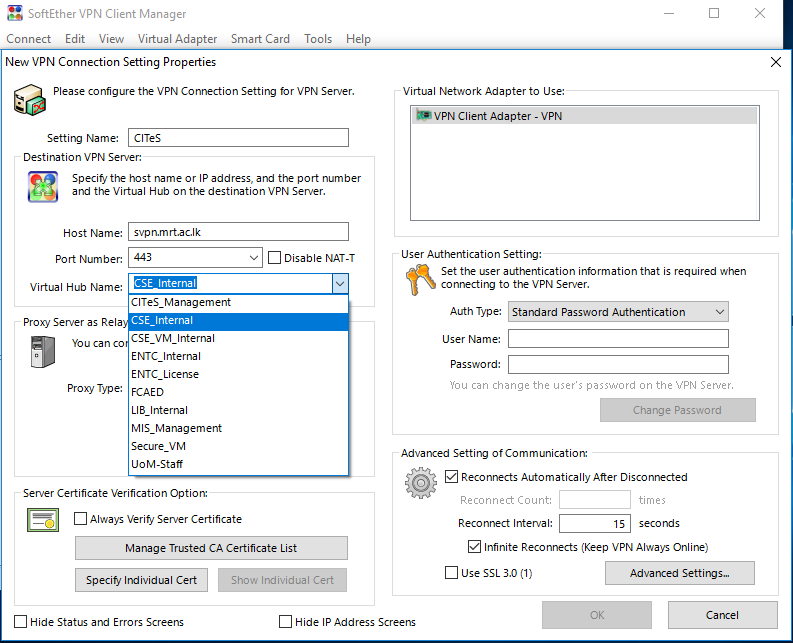Click Show Individual Cert button

pyautogui.click(x=282, y=580)
